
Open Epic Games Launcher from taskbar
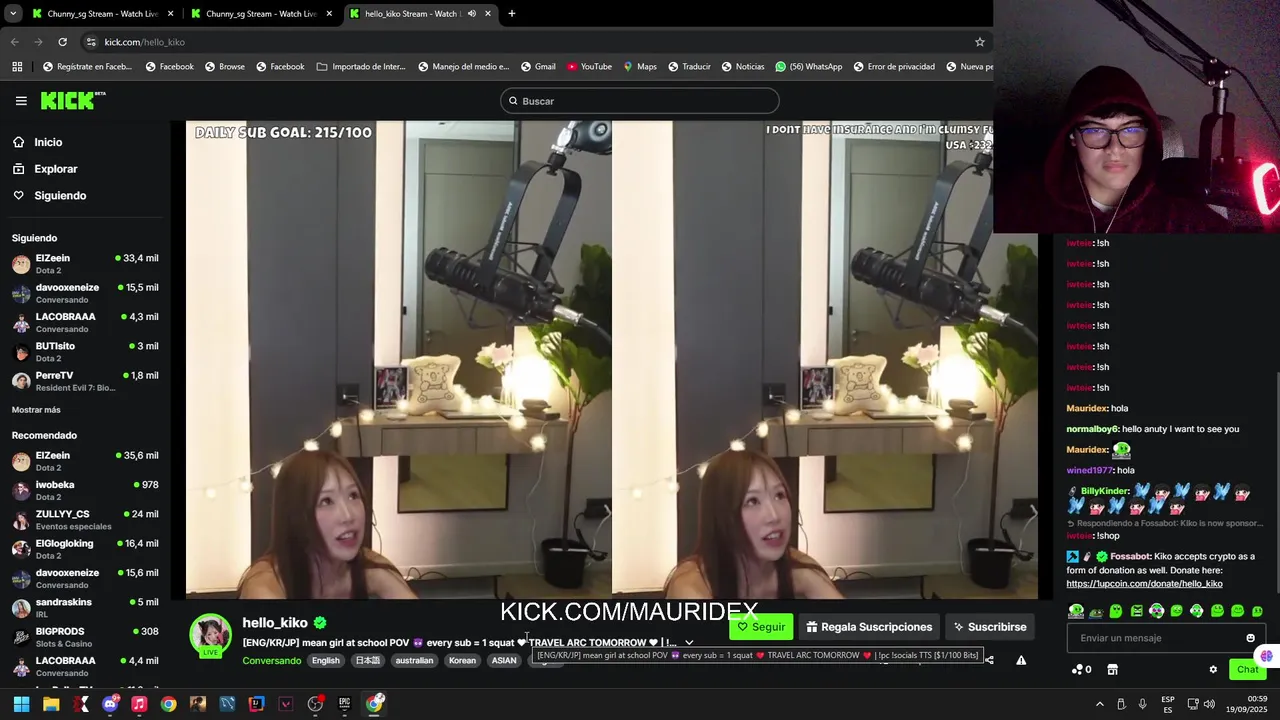click(344, 704)
